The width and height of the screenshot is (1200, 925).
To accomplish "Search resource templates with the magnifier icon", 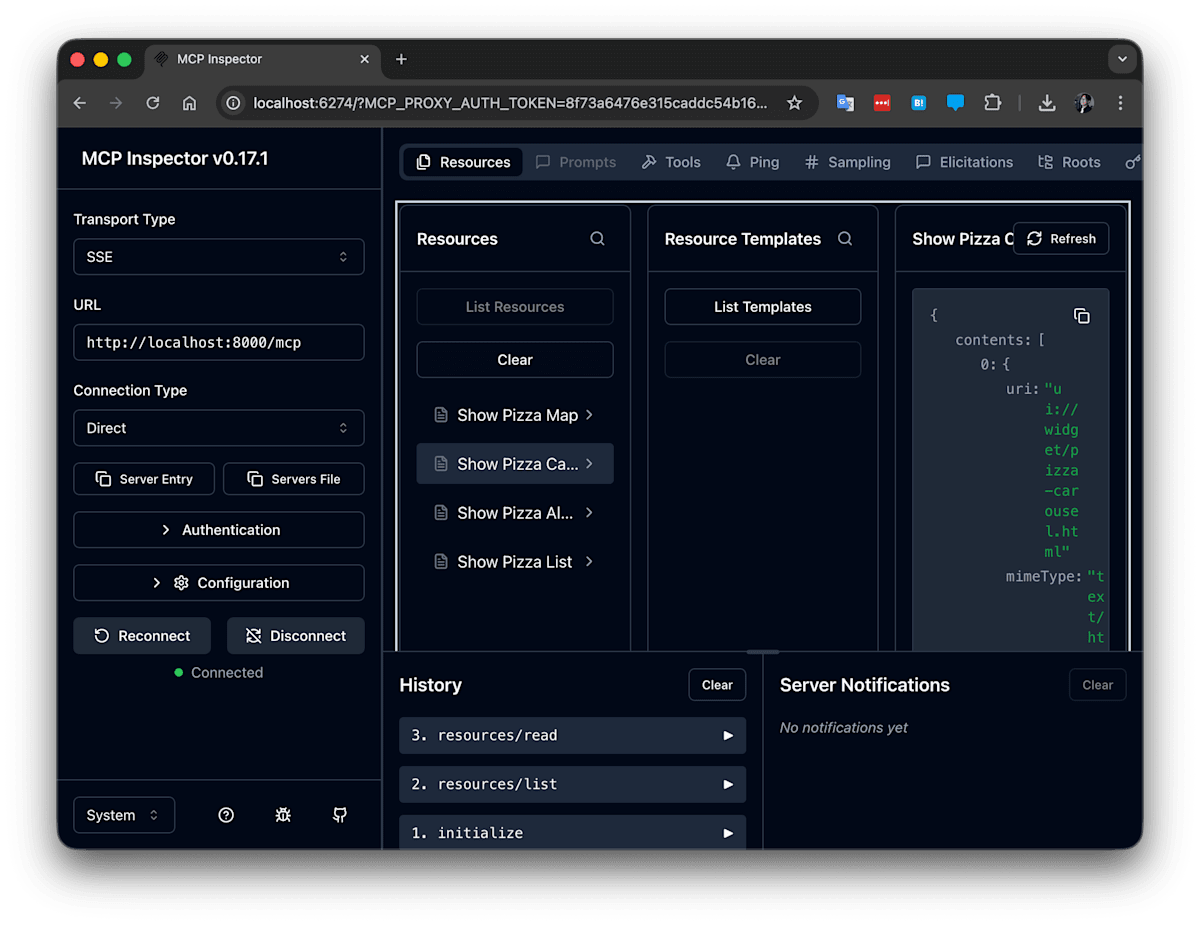I will point(845,239).
